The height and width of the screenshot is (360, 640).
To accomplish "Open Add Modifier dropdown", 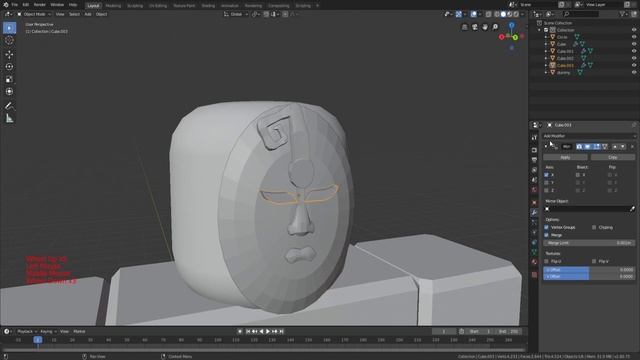I will (x=589, y=136).
